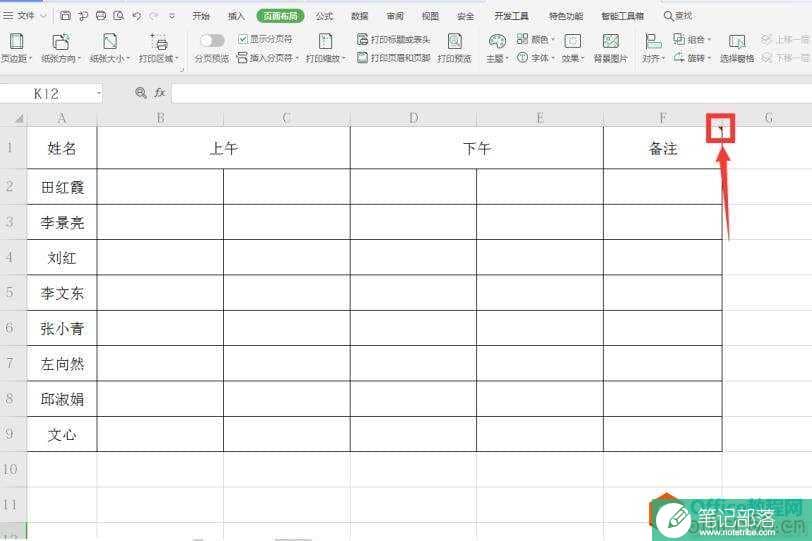Select the Page Layout (页面布局) tab
The width and height of the screenshot is (812, 541).
coord(280,16)
